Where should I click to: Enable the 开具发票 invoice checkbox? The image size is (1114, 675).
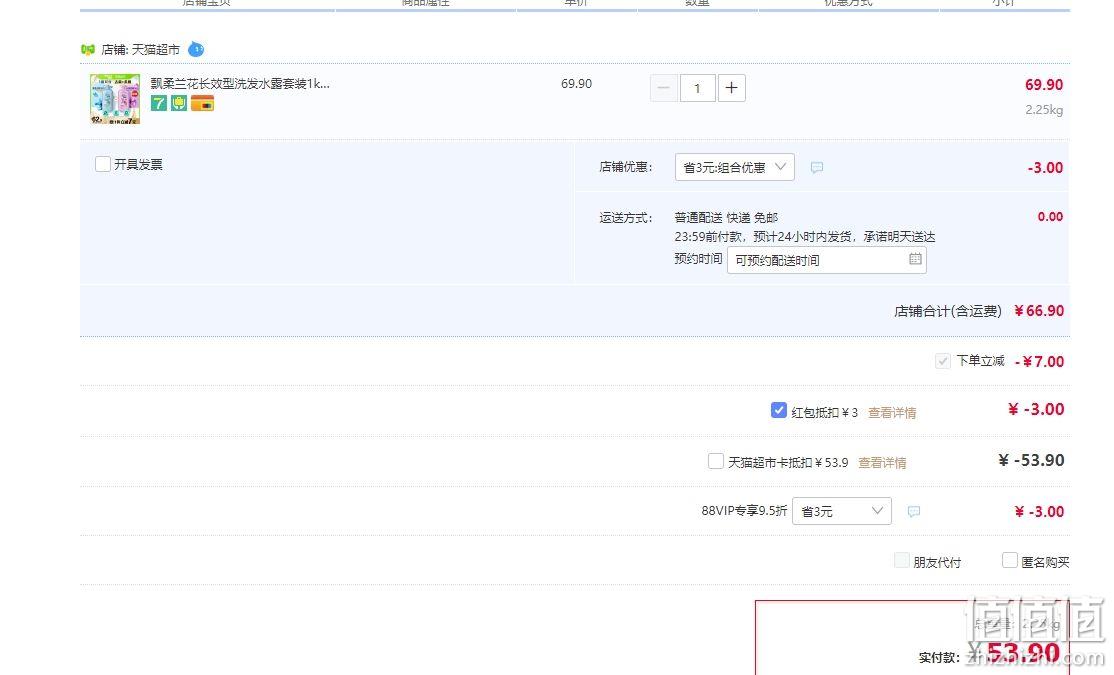[x=103, y=164]
